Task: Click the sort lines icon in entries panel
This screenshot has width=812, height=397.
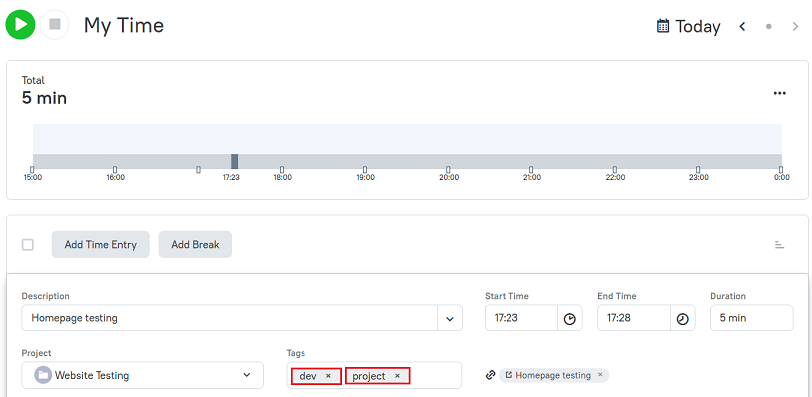Action: (x=779, y=244)
